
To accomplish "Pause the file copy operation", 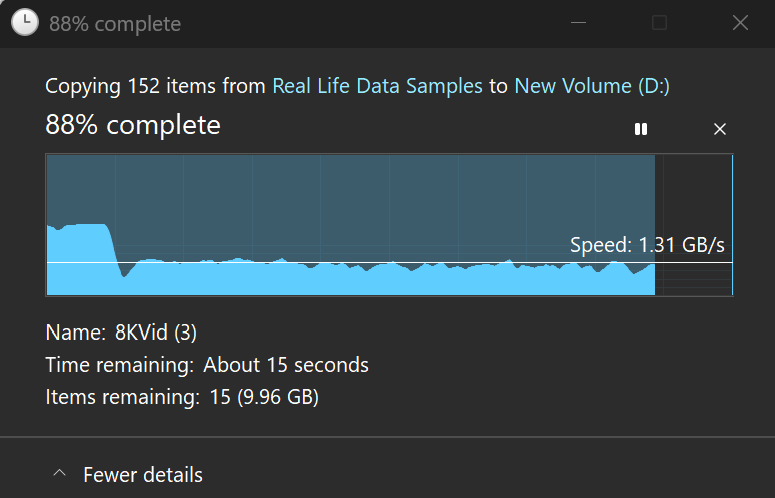I will click(x=641, y=129).
